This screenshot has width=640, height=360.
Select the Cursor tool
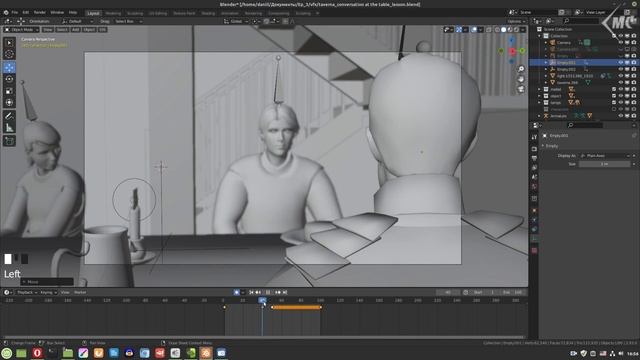click(9, 54)
